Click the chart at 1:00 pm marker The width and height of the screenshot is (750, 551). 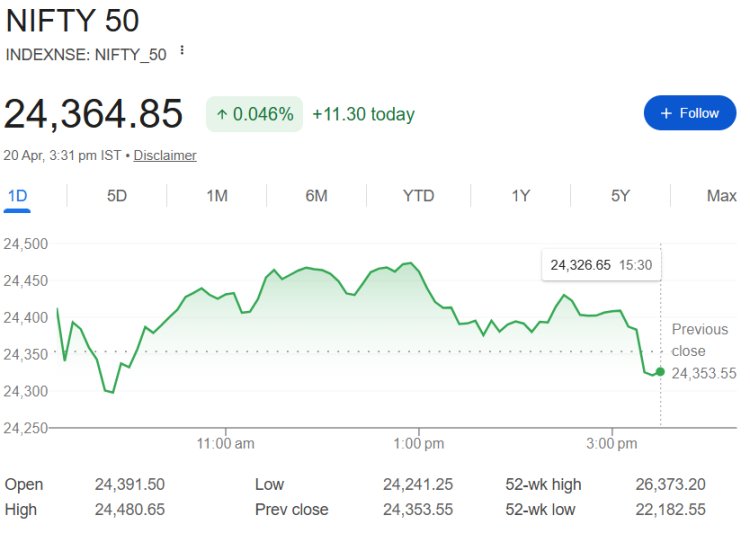pyautogui.click(x=419, y=442)
